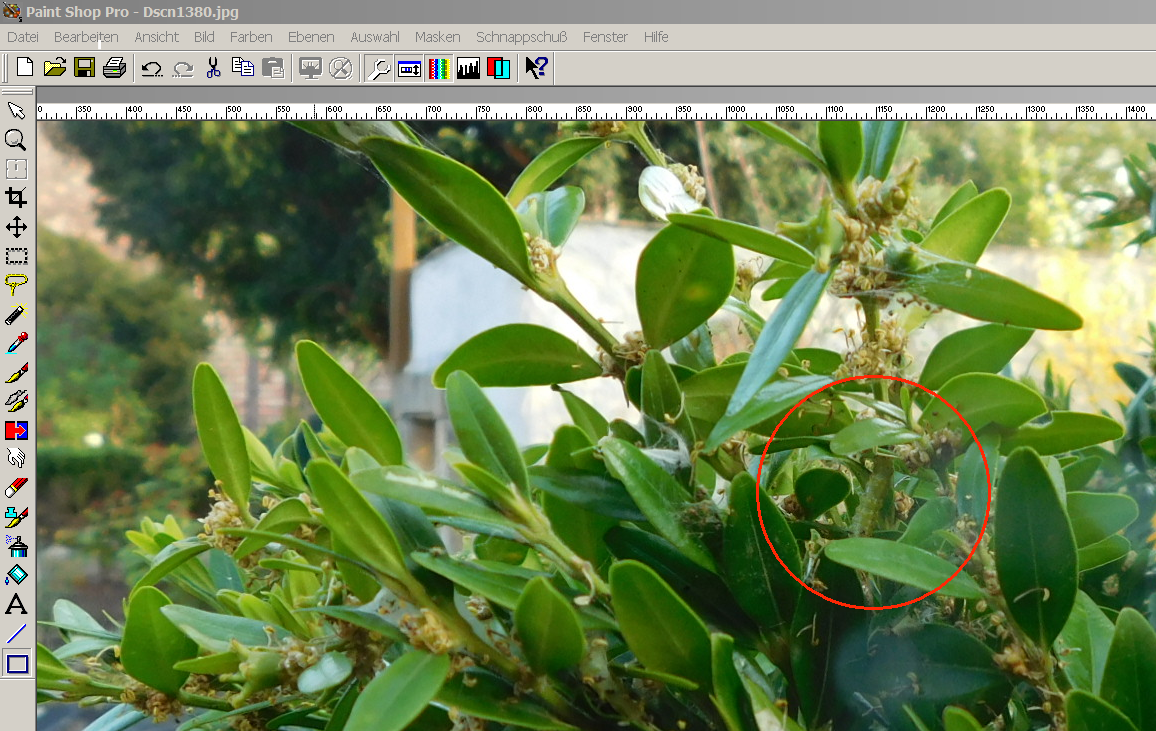Viewport: 1156px width, 731px height.
Task: Select the Deformation tool
Action: pyautogui.click(x=16, y=169)
